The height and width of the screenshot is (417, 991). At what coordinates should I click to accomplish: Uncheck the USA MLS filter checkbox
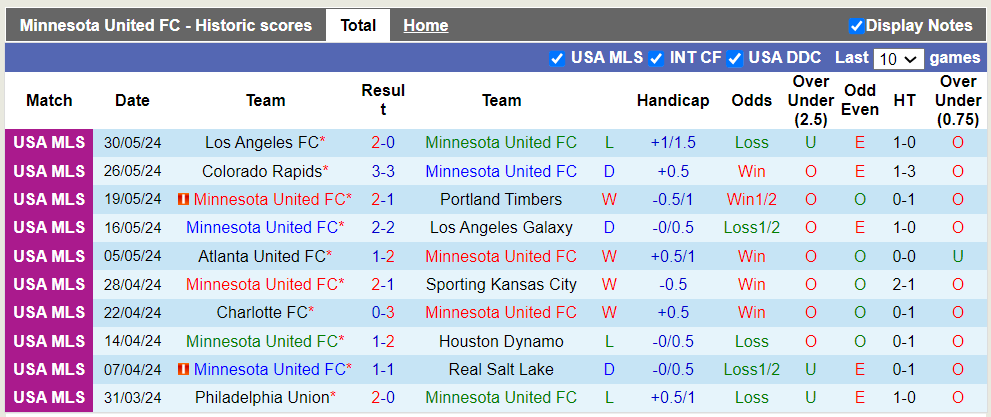[557, 58]
